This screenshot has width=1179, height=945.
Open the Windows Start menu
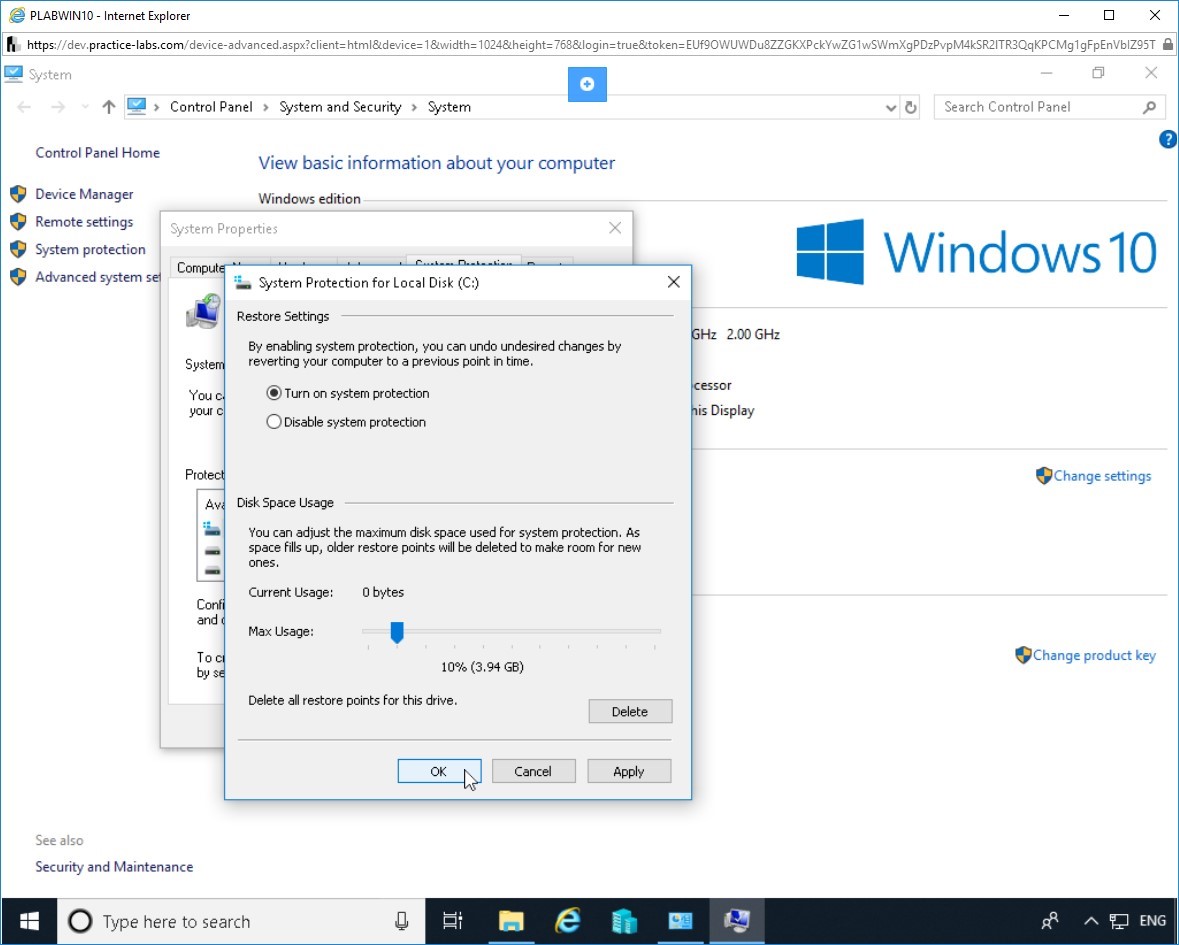(x=29, y=921)
